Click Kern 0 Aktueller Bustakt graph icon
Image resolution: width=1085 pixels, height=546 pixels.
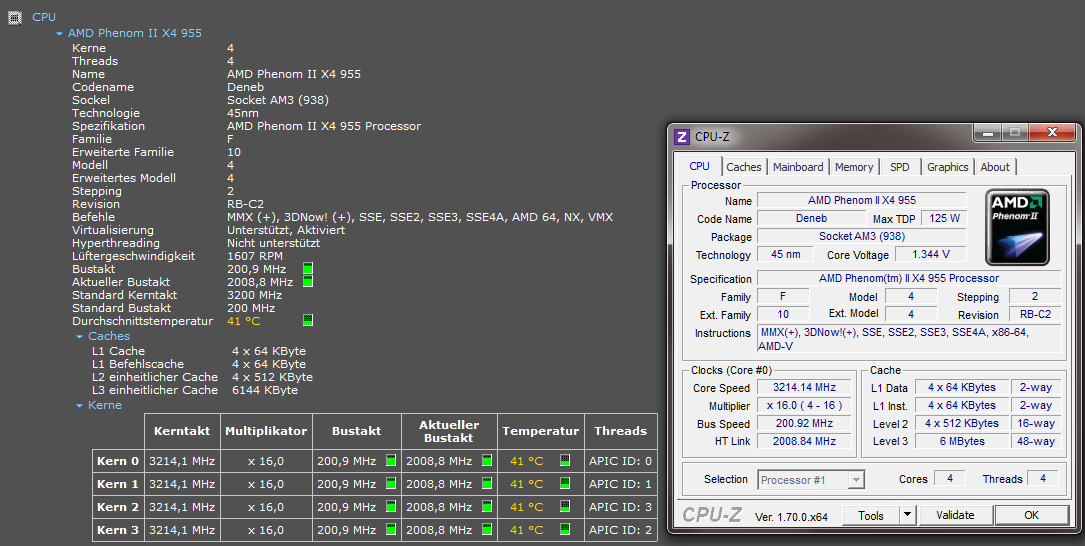point(487,460)
